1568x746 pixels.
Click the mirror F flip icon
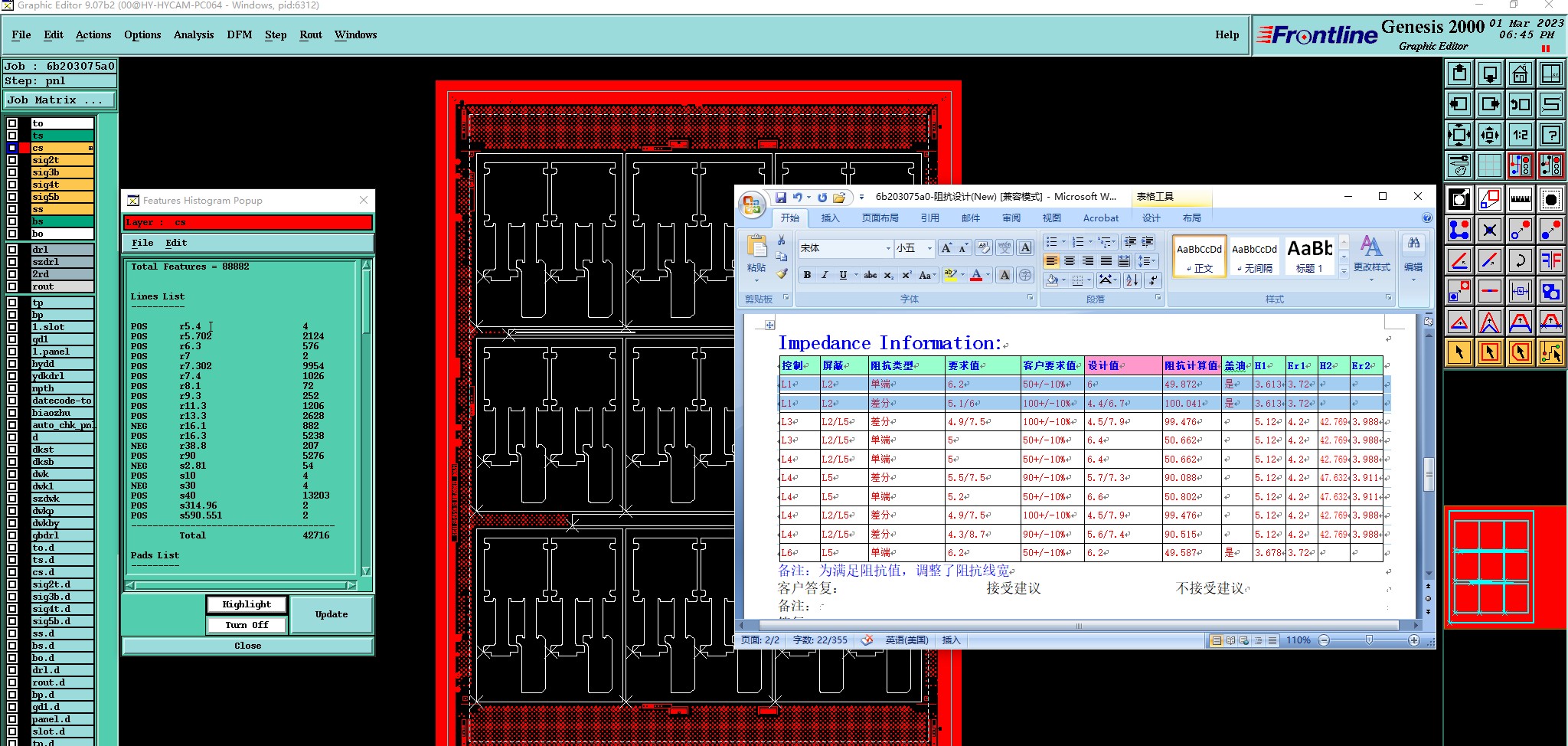coord(1550,260)
